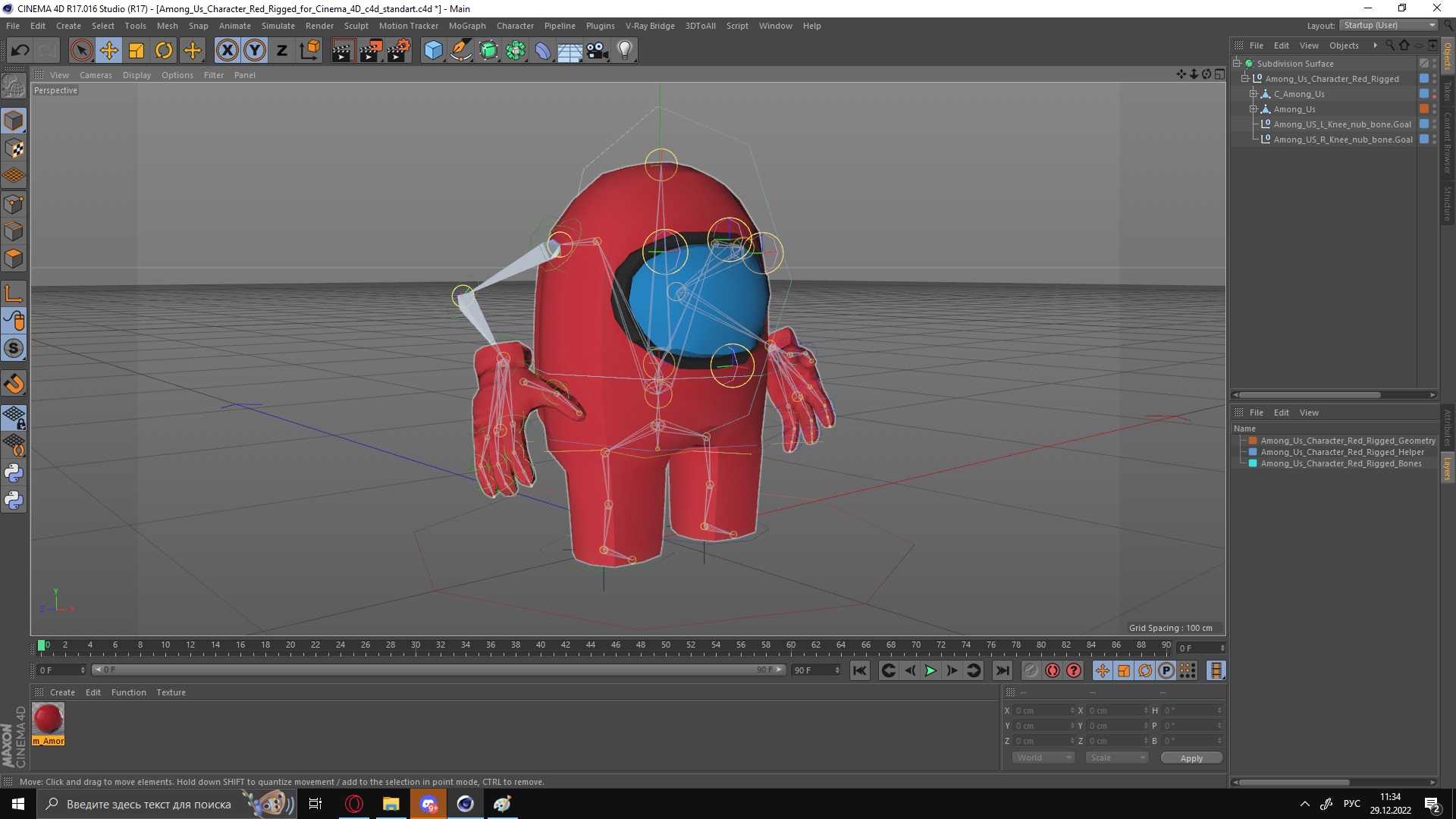Open Render to Picture Viewer icon
The image size is (1456, 819).
click(371, 51)
